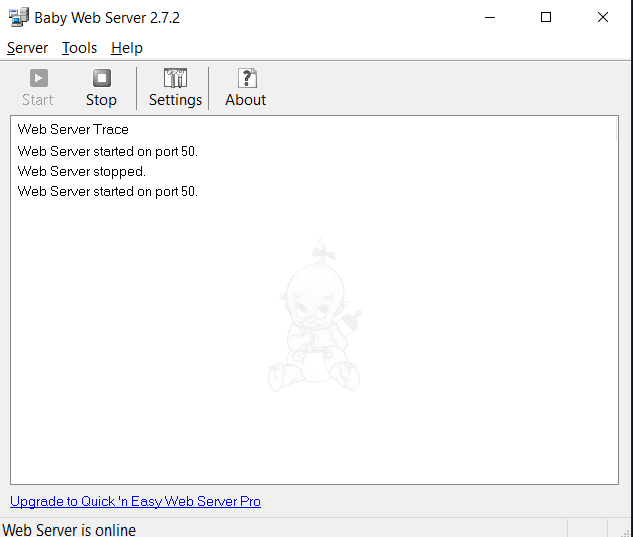Viewport: 633px width, 537px height.
Task: Click 'Web Server is online' status text
Action: coord(69,530)
